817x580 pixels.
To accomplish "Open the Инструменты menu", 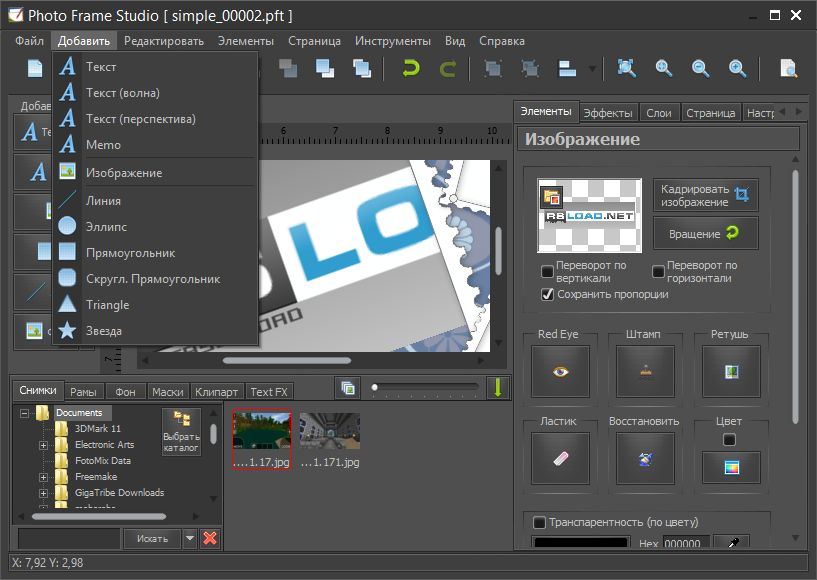I will point(393,41).
